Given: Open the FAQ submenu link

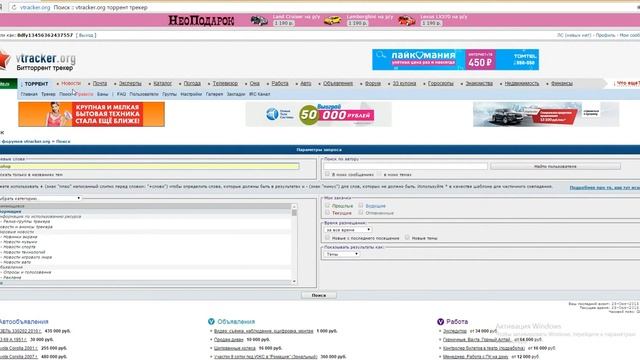Looking at the screenshot, I should (121, 94).
